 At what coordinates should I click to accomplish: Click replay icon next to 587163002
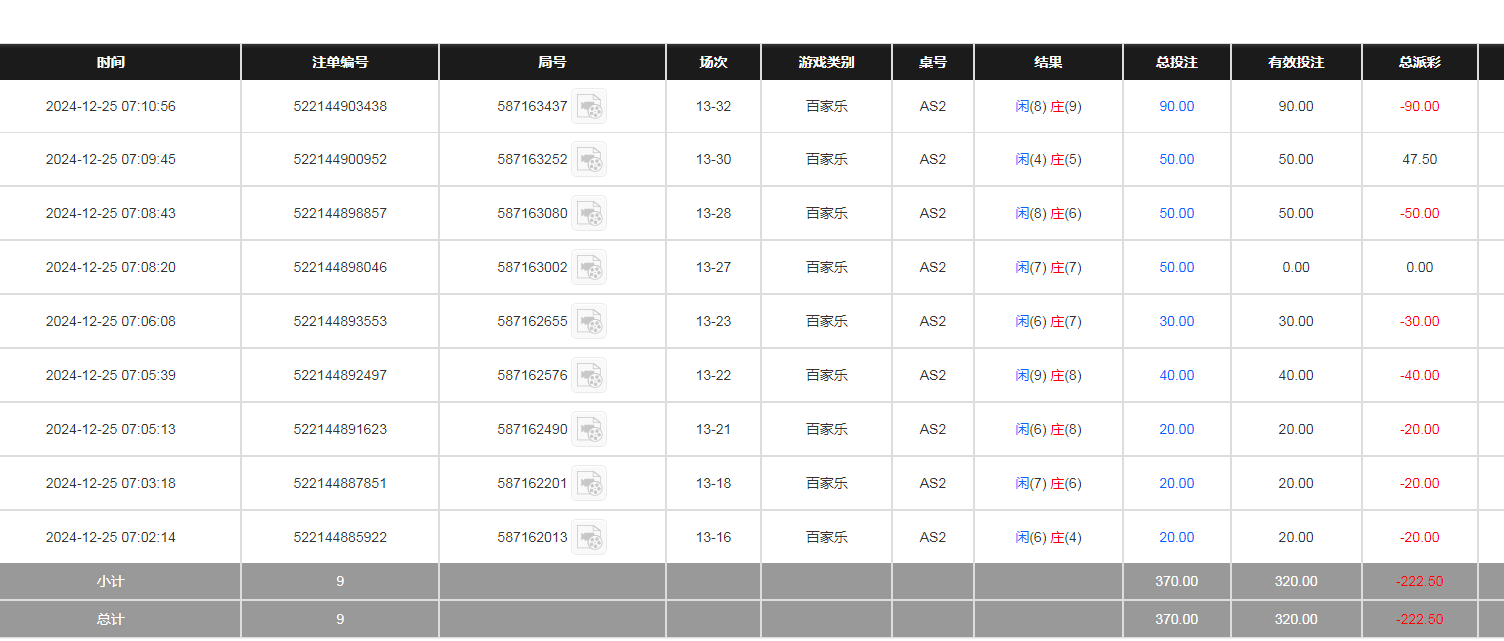[589, 267]
